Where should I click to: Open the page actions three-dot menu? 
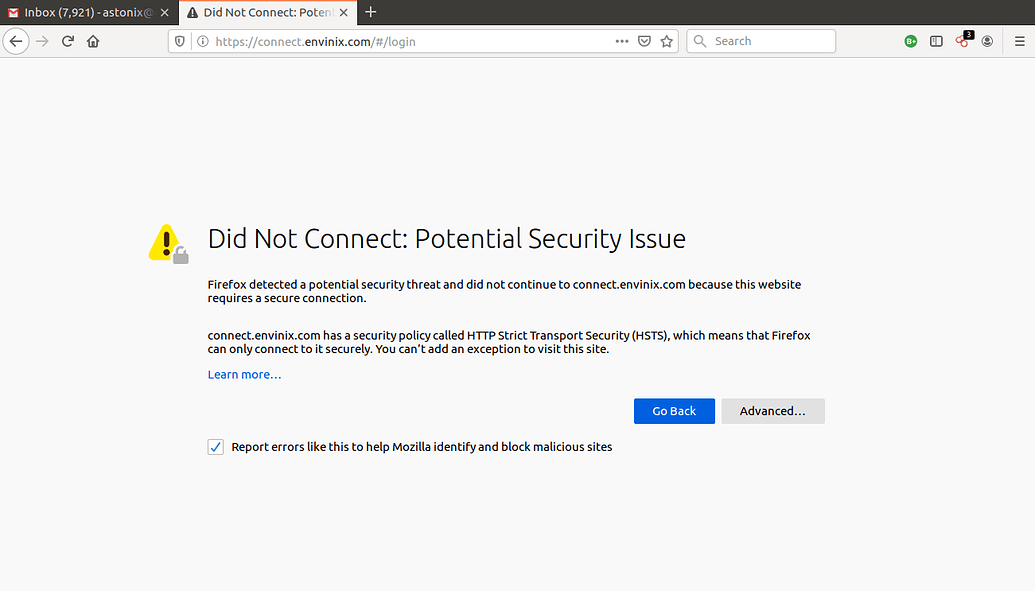pos(622,41)
